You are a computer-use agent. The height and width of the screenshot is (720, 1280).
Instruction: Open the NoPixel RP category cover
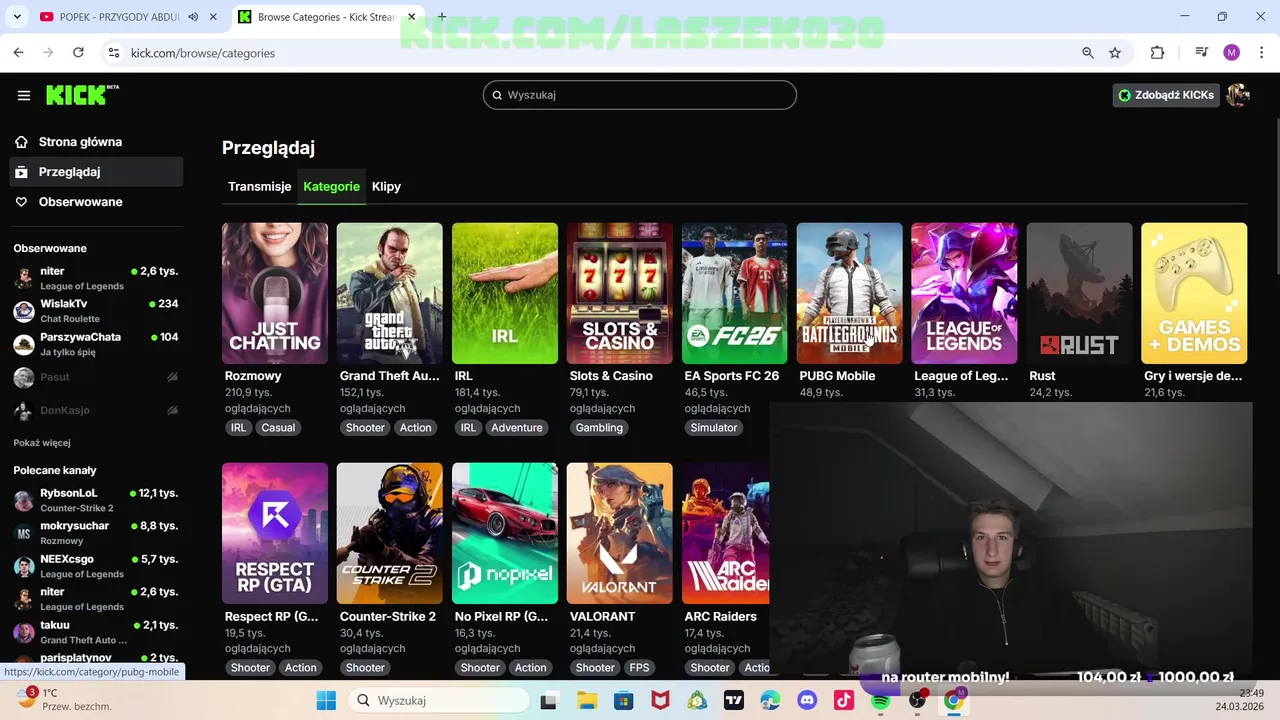click(505, 533)
